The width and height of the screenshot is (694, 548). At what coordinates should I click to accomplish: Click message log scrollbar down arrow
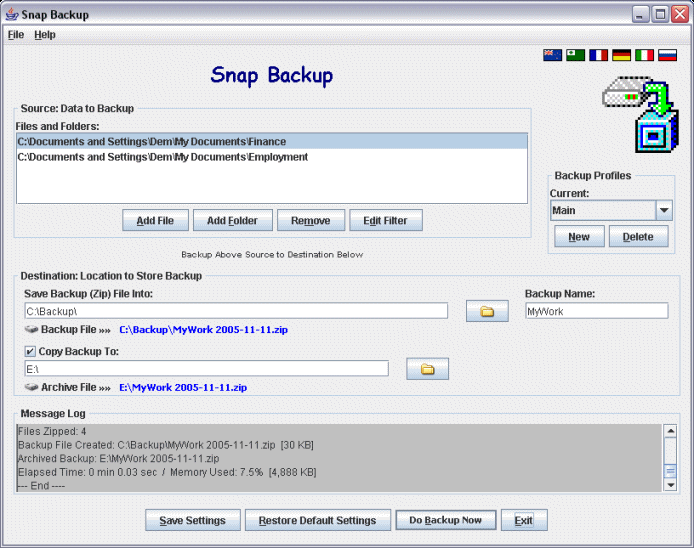671,485
